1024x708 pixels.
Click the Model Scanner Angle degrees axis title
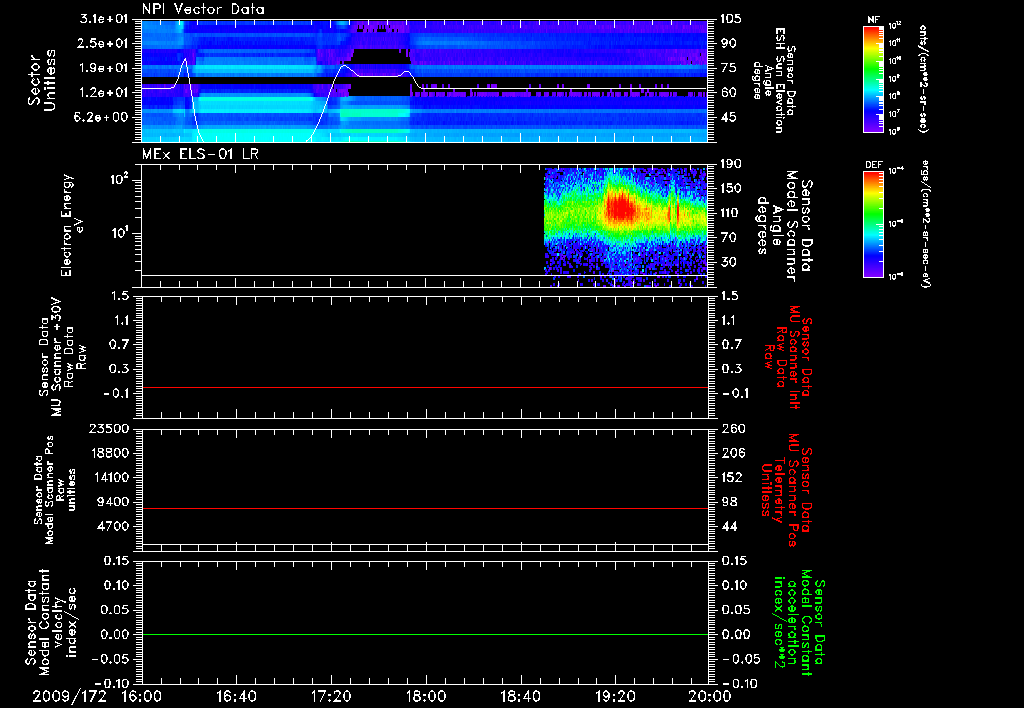(784, 226)
